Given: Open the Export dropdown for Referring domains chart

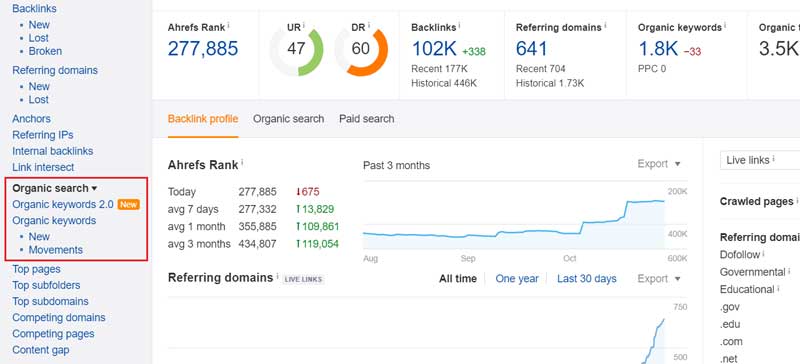Looking at the screenshot, I should [x=659, y=279].
